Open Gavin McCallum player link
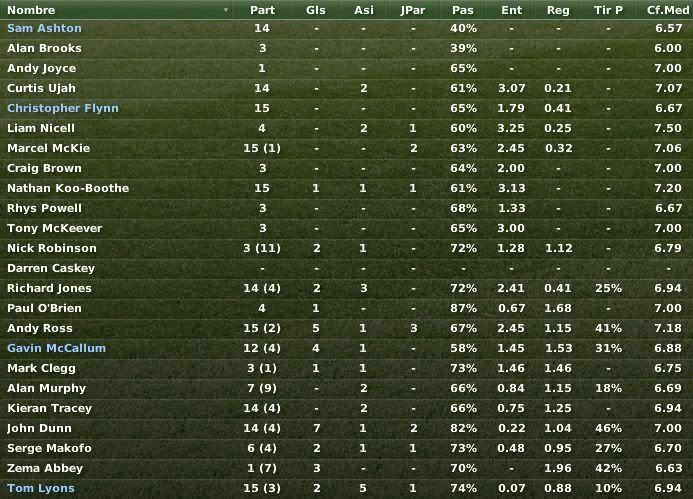The image size is (693, 499). point(57,348)
